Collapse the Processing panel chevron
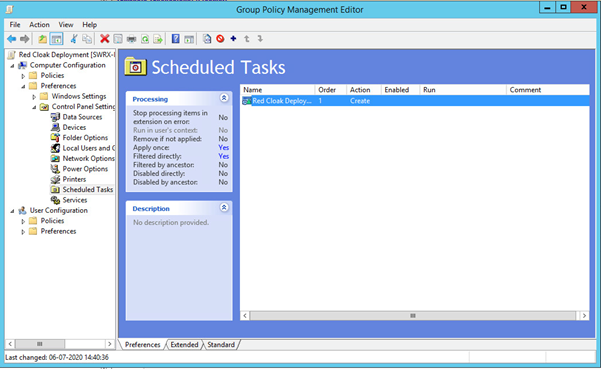Viewport: 601px width, 369px height. 224,98
